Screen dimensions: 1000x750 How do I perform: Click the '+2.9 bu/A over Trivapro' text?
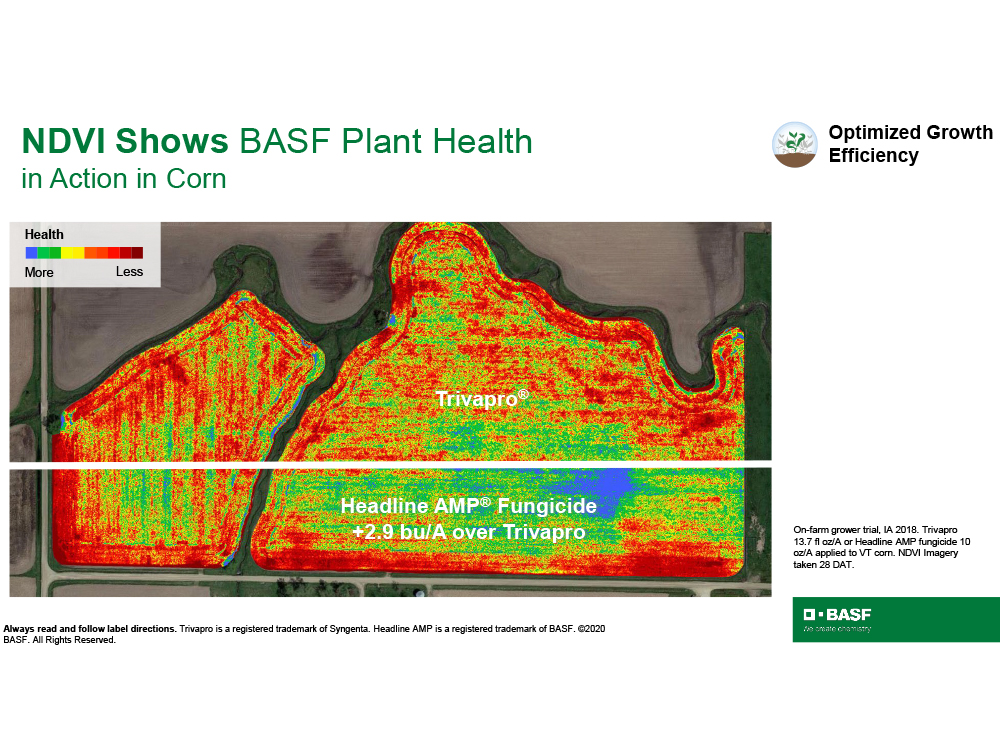coord(469,532)
